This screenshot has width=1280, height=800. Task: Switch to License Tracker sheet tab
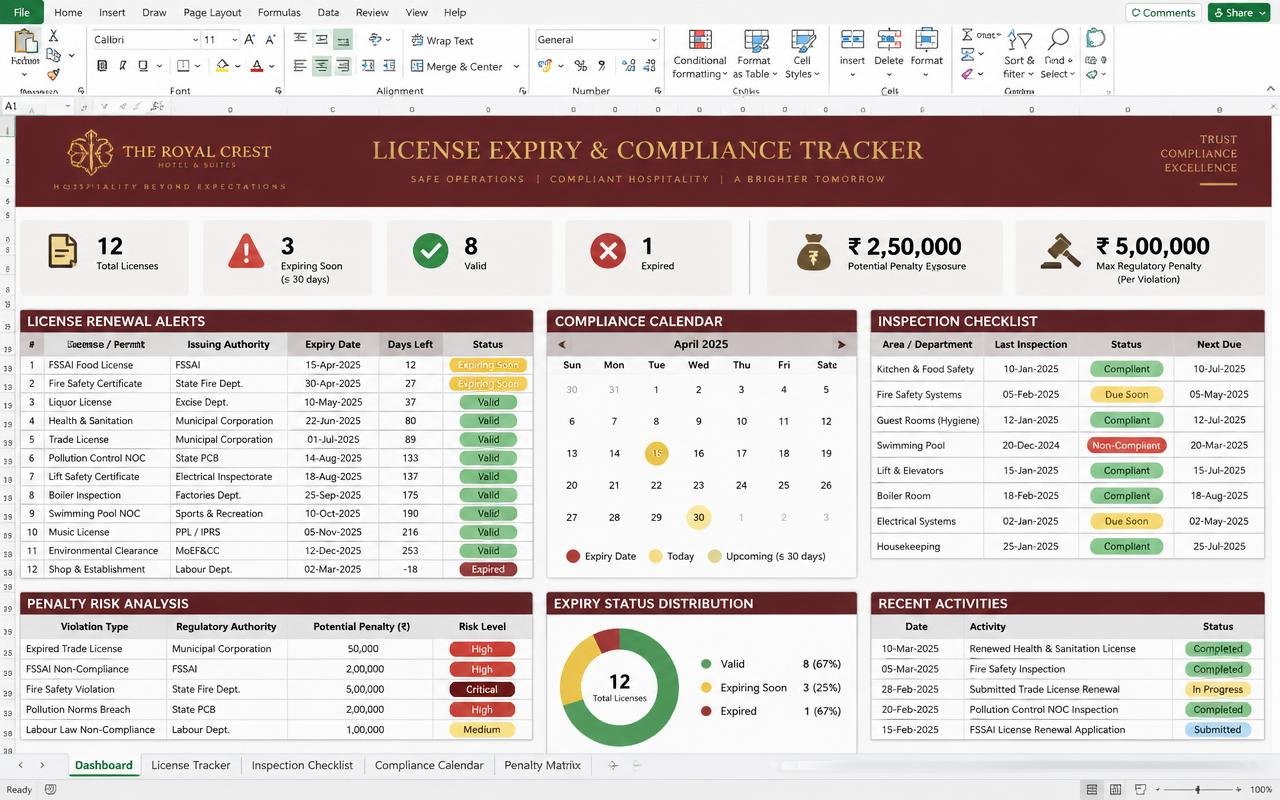click(x=191, y=765)
